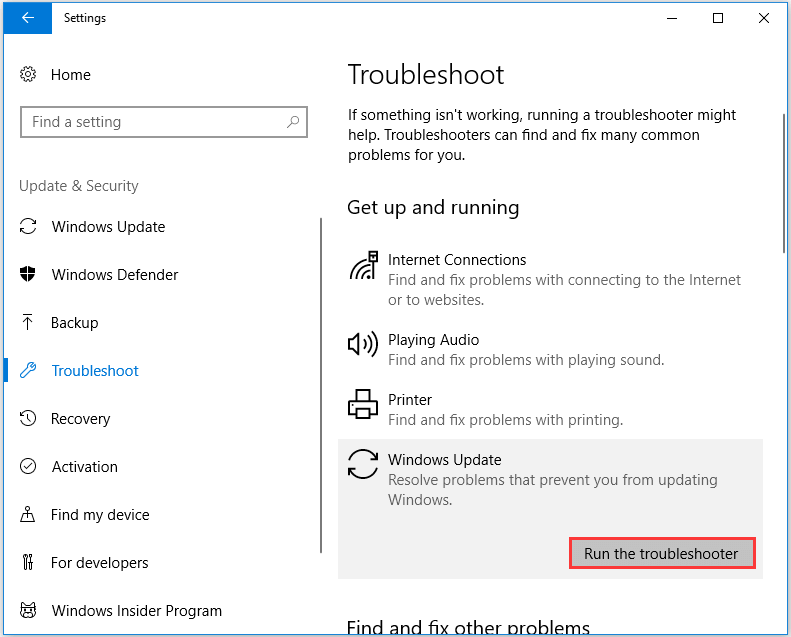
Task: Click the Windows Defender shield icon
Action: 28,274
